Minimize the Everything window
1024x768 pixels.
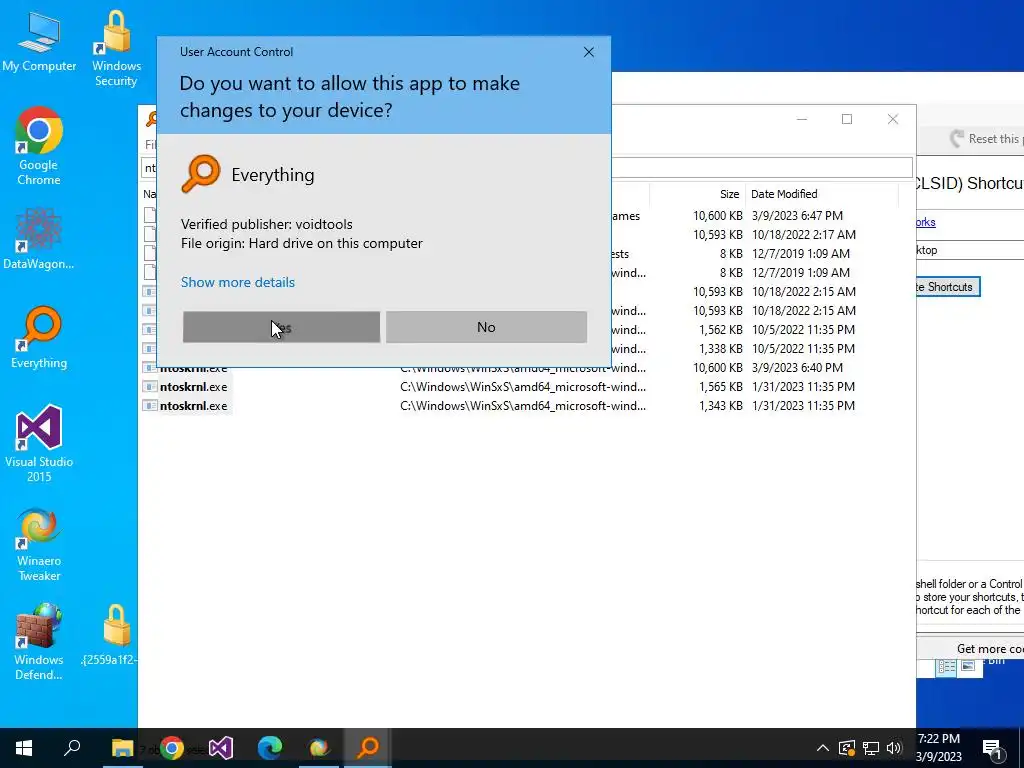click(802, 119)
